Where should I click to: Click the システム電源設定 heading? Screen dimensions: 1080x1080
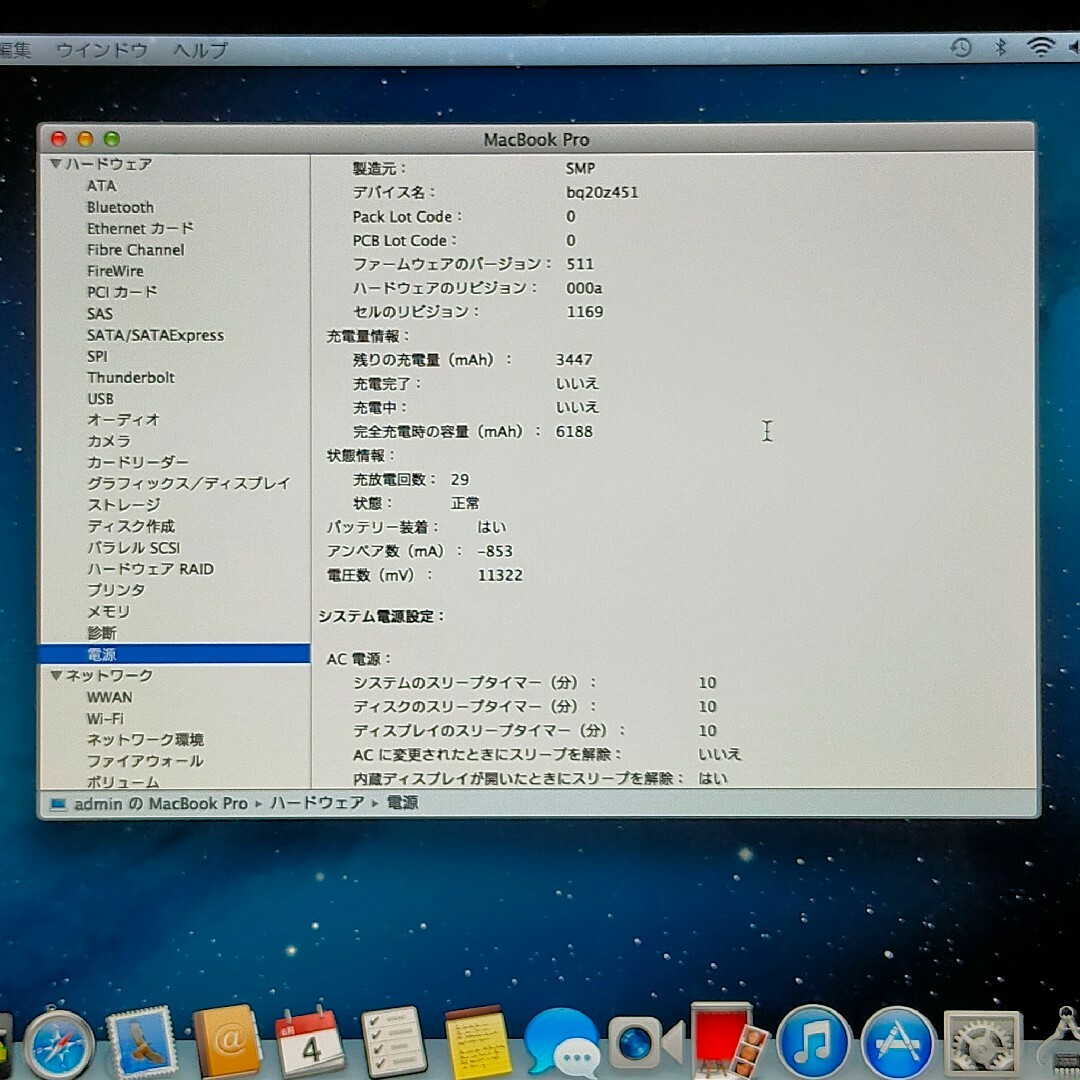pos(381,616)
